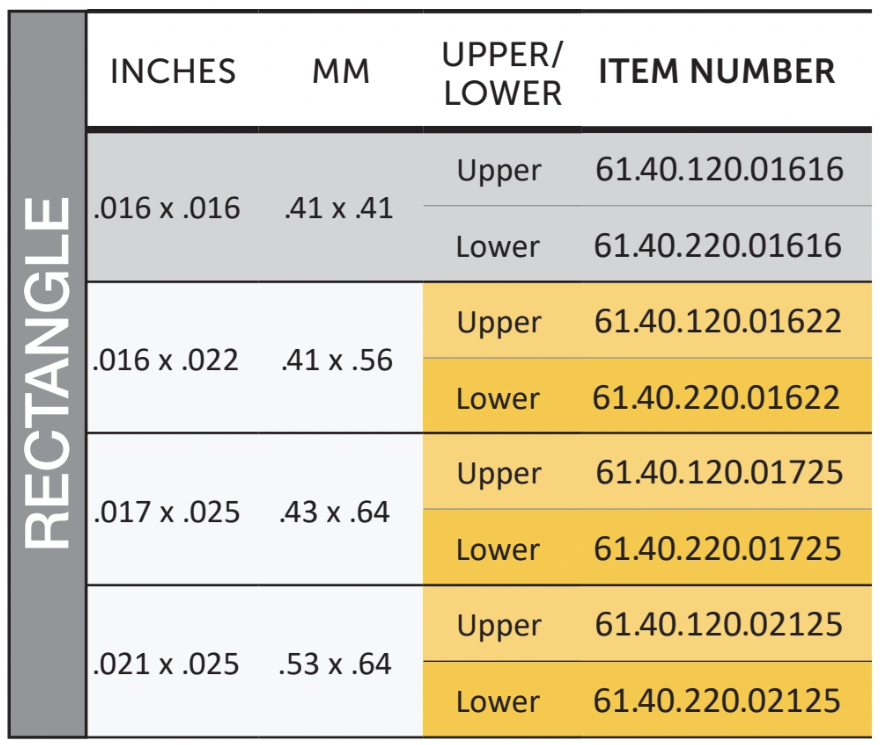The image size is (880, 745).
Task: Click item number 61.40.120.01616
Action: (719, 169)
